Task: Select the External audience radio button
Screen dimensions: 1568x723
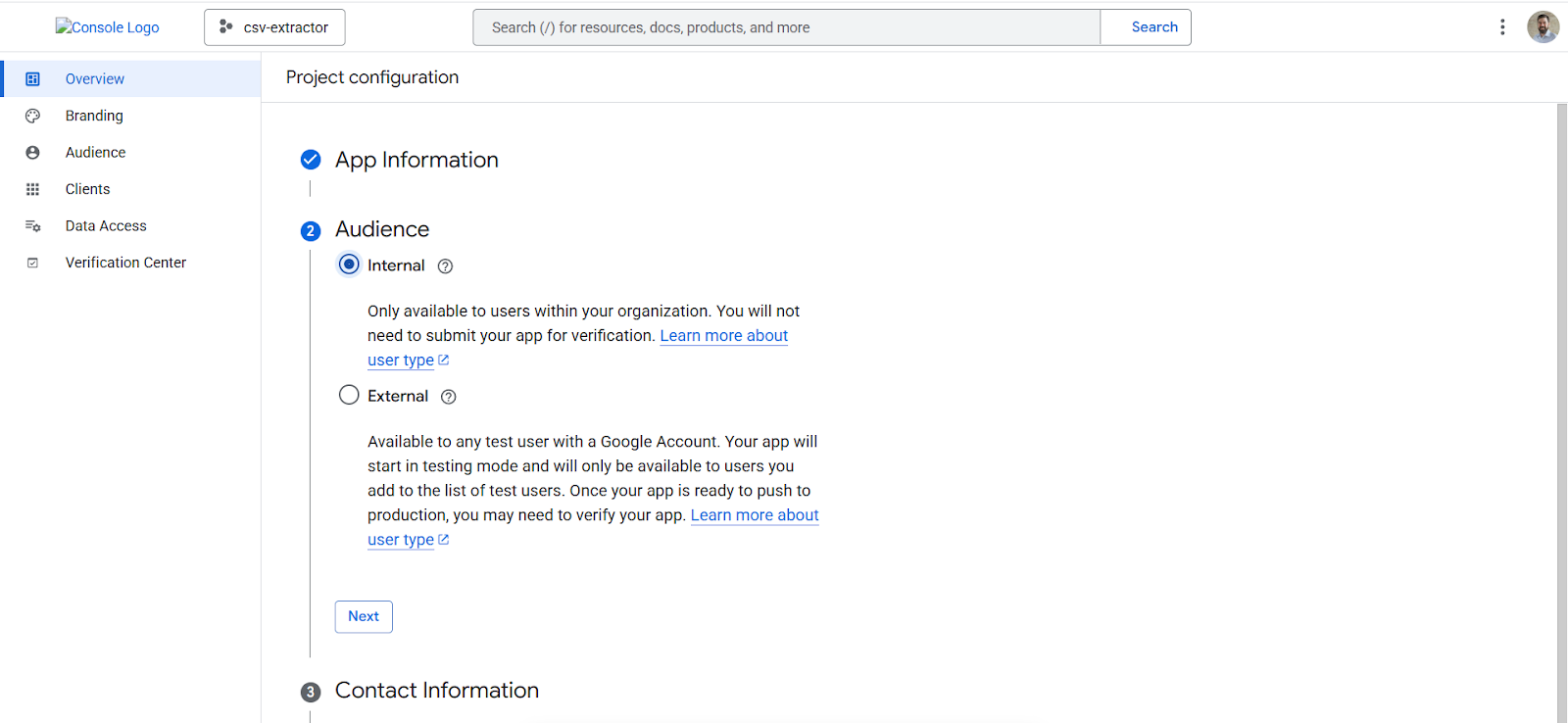Action: click(x=349, y=395)
